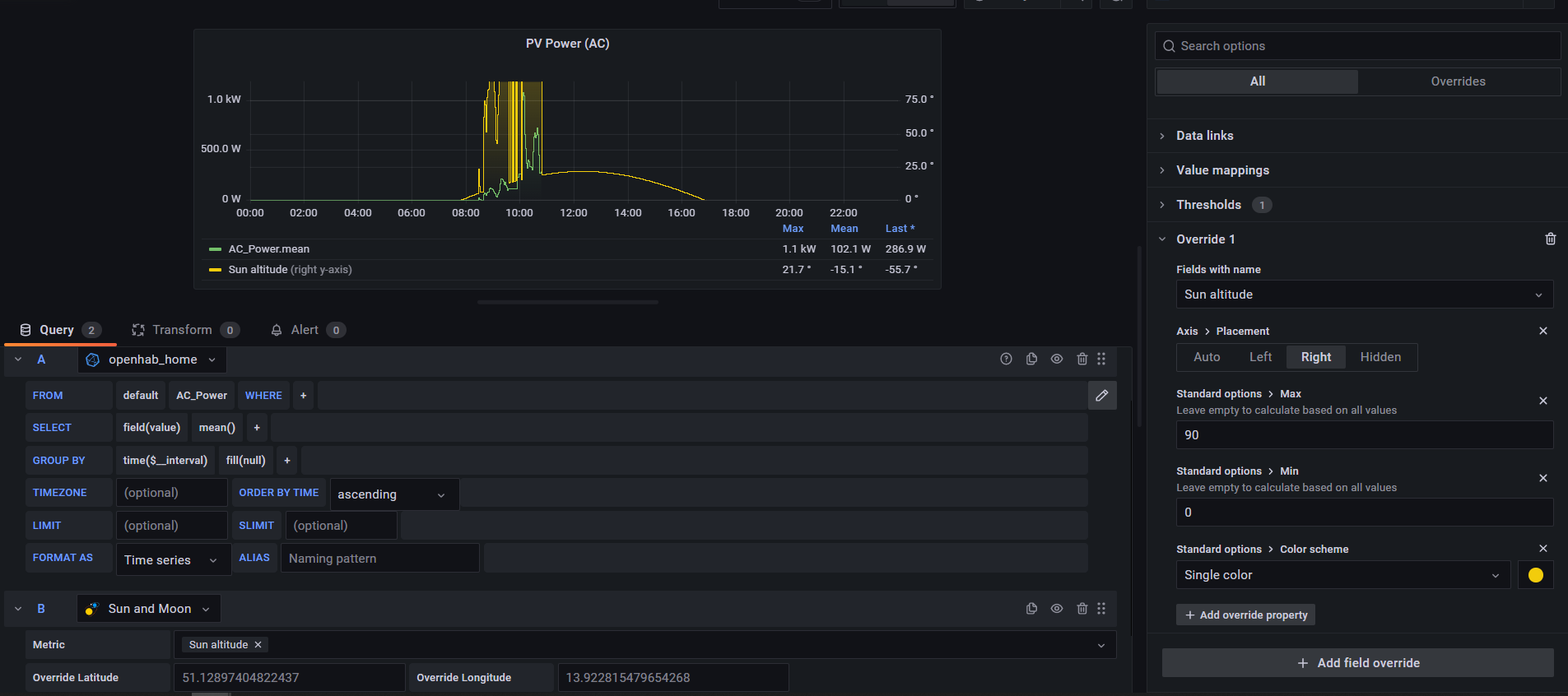Hide query A with eye icon

tap(1057, 359)
